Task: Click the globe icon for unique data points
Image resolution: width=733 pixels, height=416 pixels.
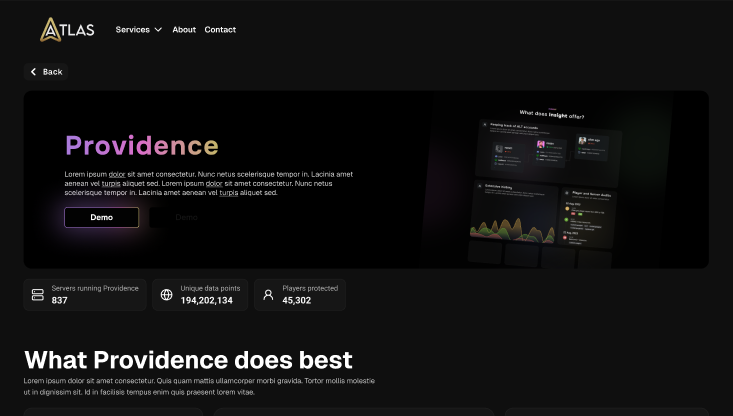Action: pyautogui.click(x=167, y=295)
